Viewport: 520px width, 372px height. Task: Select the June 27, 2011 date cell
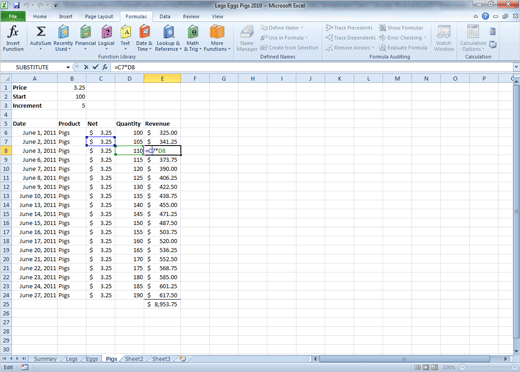34,295
